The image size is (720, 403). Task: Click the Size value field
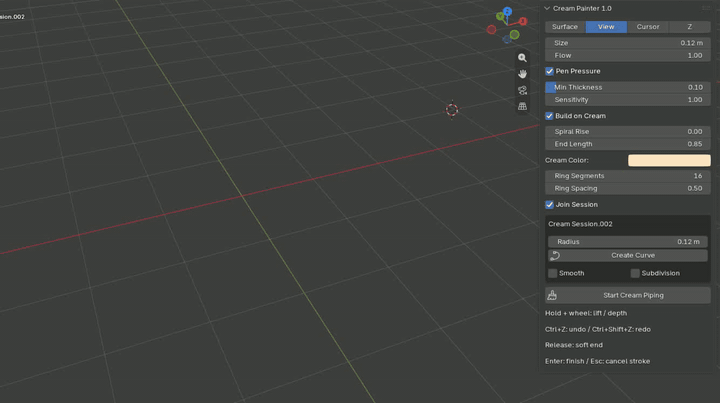click(x=628, y=43)
